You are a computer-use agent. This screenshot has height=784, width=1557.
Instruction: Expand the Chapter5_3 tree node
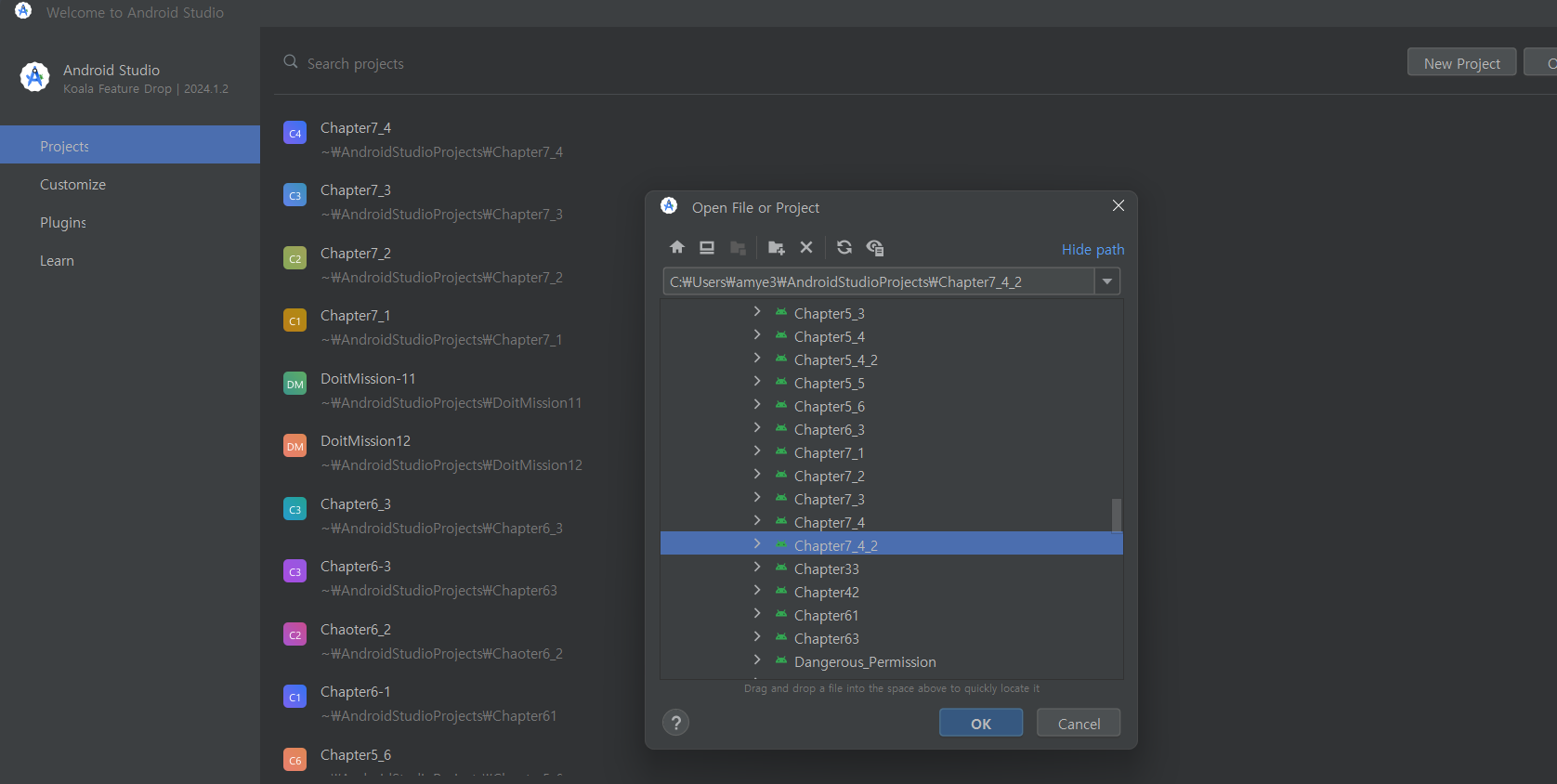pos(757,312)
